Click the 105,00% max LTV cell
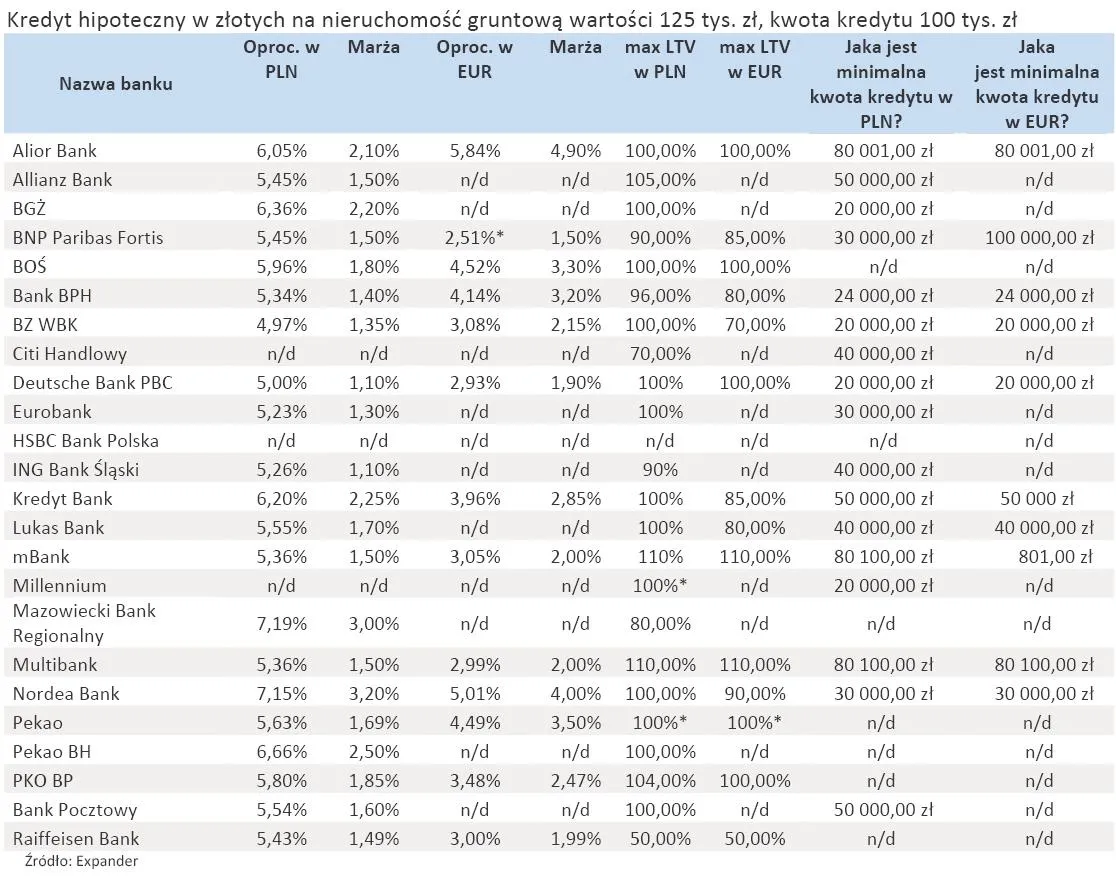The height and width of the screenshot is (876, 1116). coord(660,180)
